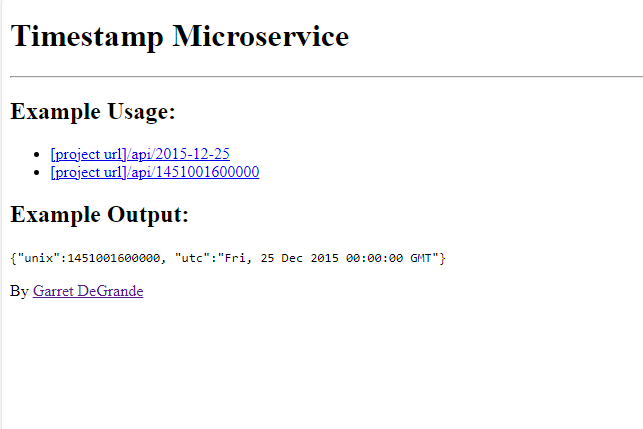643x429 pixels.
Task: Click the "Fri," text in the output
Action: (x=239, y=258)
